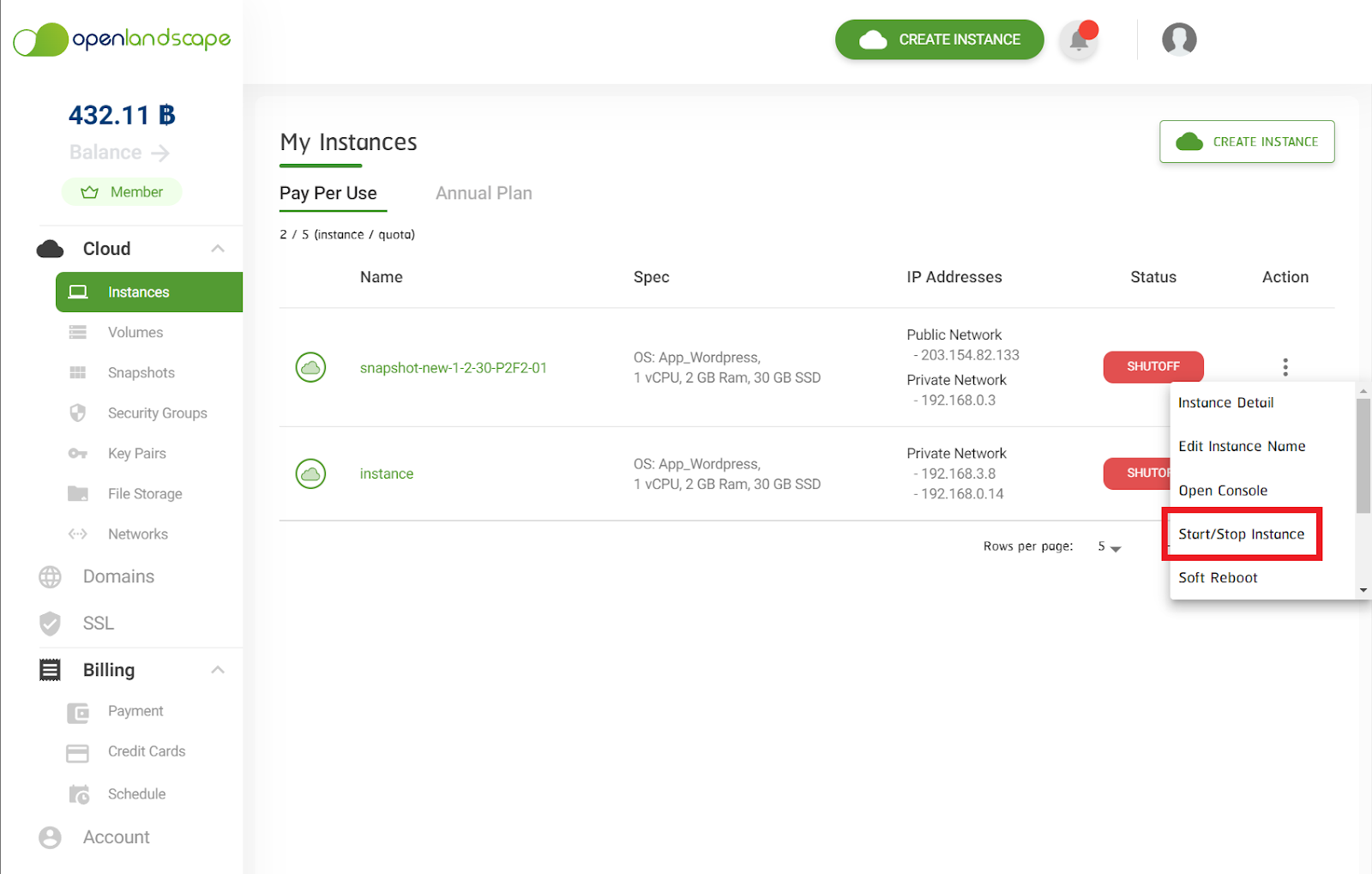Click the action menu scrollbar up arrow

pos(1363,390)
